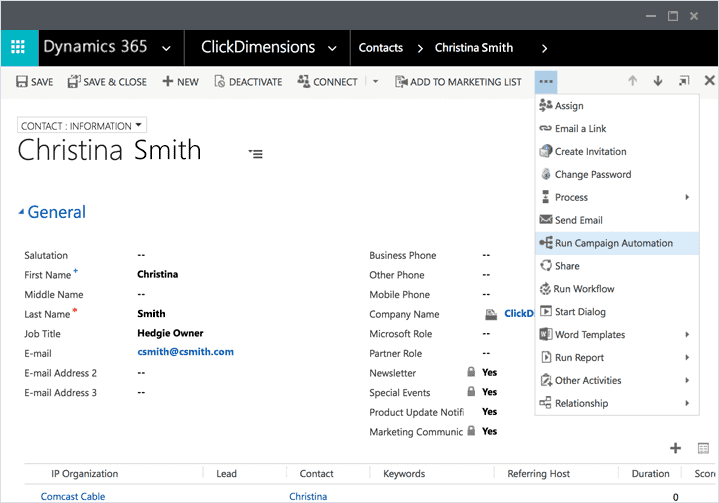
Task: Select Create Invitation in the menu
Action: pyautogui.click(x=617, y=152)
